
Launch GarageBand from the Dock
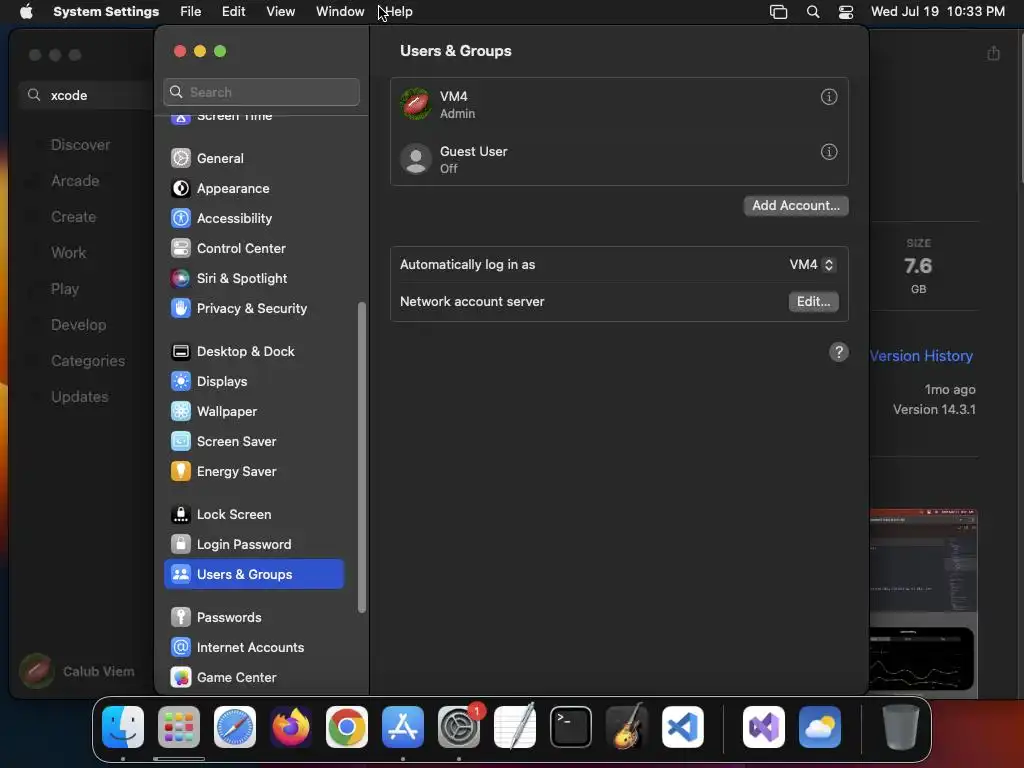tap(627, 727)
